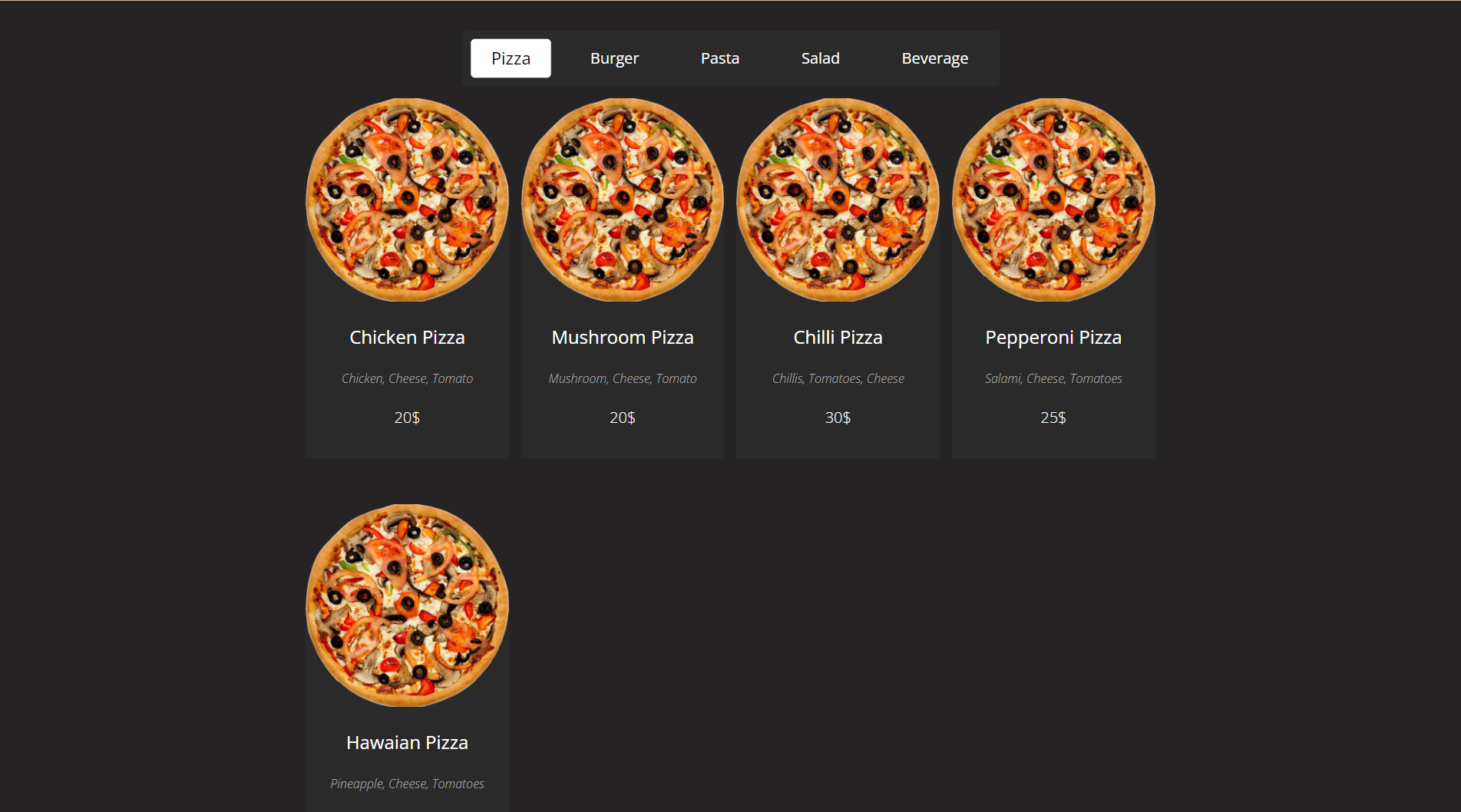Image resolution: width=1461 pixels, height=812 pixels.
Task: Select the Pizza category tab
Action: (511, 58)
